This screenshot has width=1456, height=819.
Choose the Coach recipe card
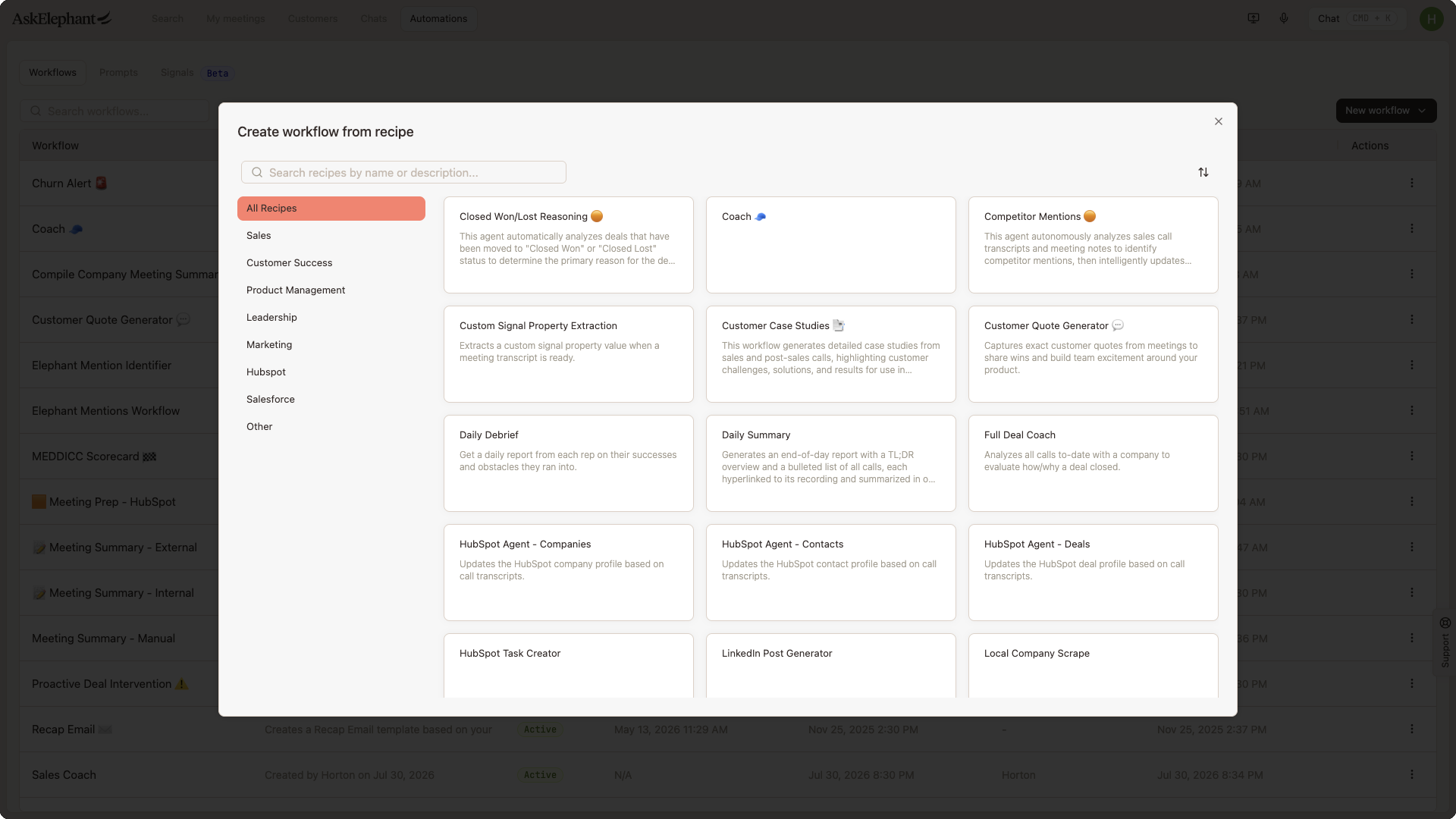(831, 245)
